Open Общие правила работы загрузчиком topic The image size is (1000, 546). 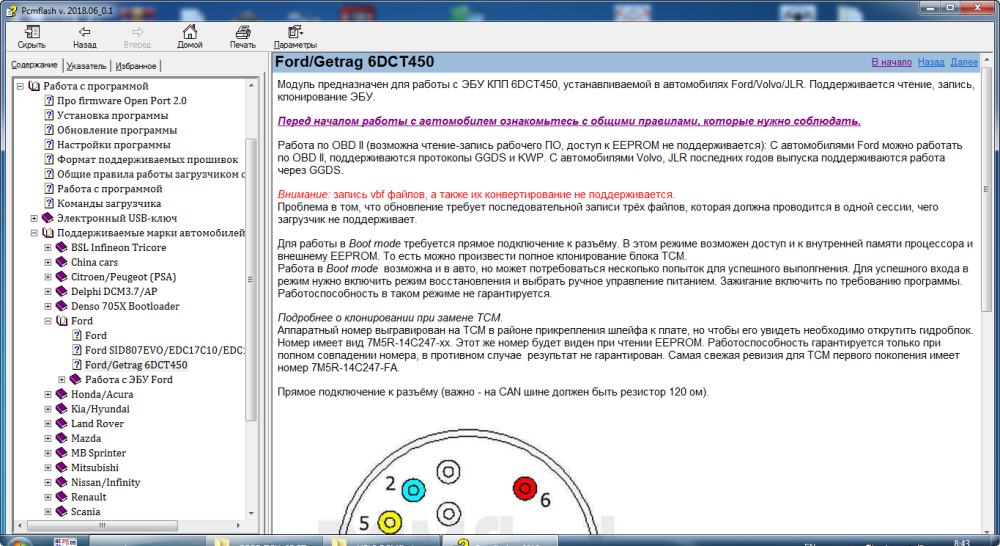(x=151, y=174)
